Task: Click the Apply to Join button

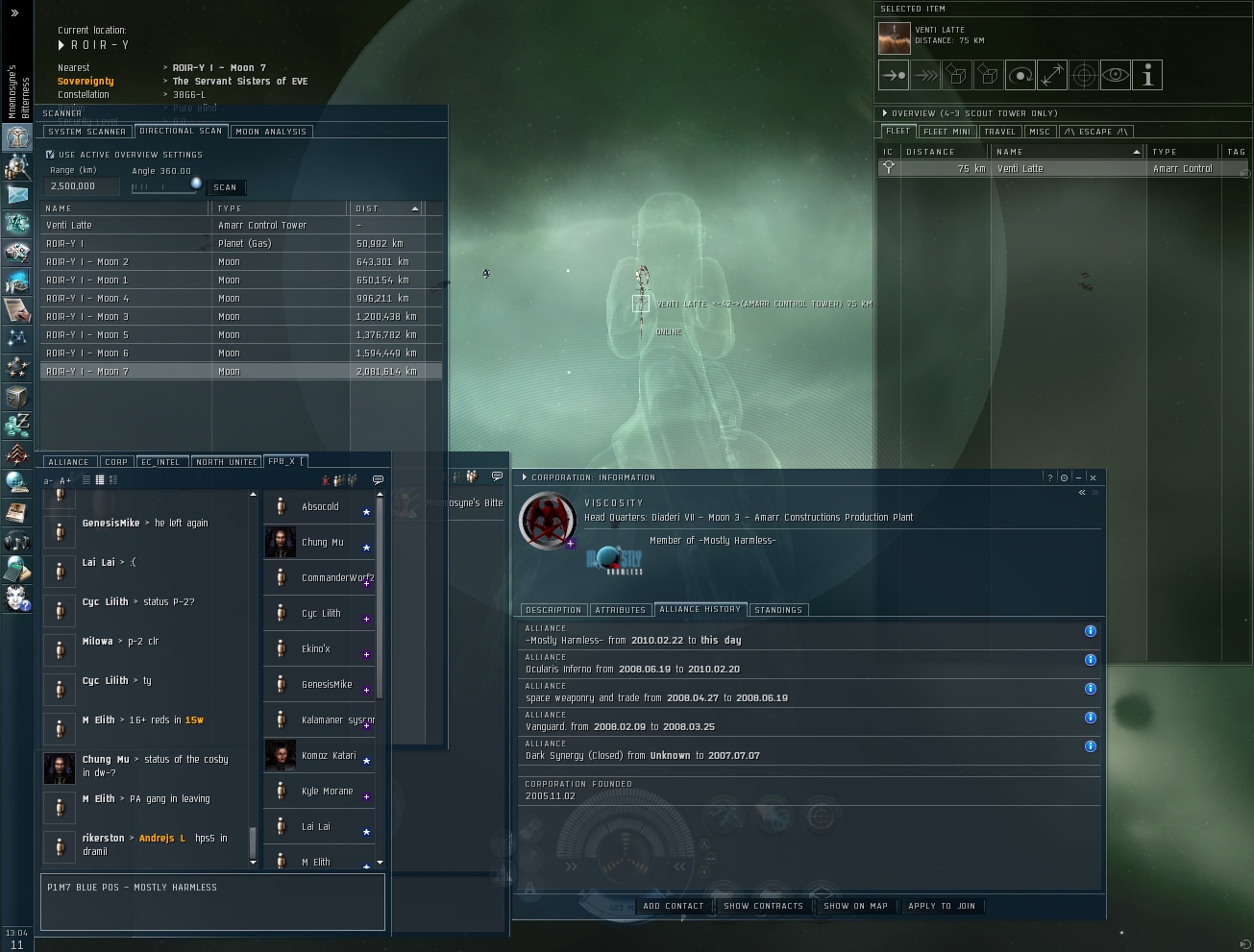Action: pos(942,906)
